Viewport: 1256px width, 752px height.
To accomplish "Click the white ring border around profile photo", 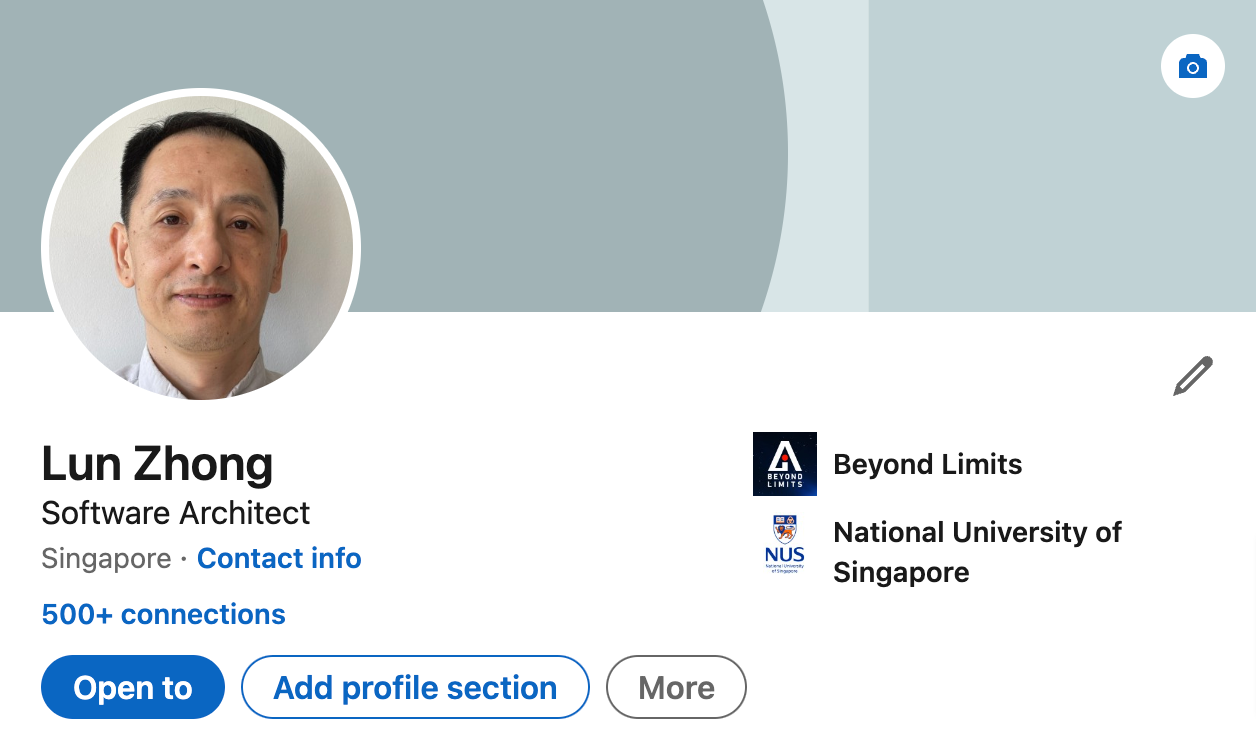I will (x=44, y=246).
